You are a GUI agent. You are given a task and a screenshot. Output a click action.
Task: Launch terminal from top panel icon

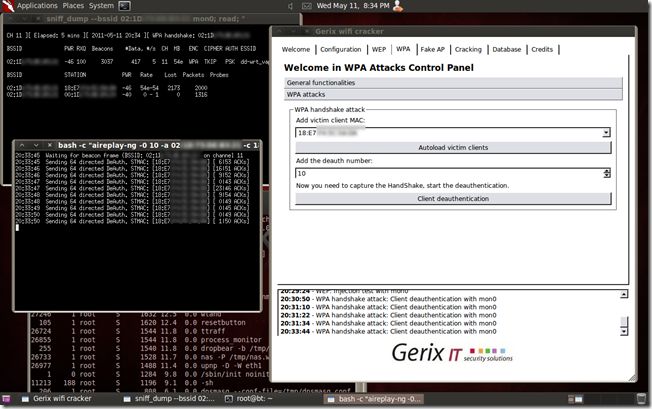124,6
